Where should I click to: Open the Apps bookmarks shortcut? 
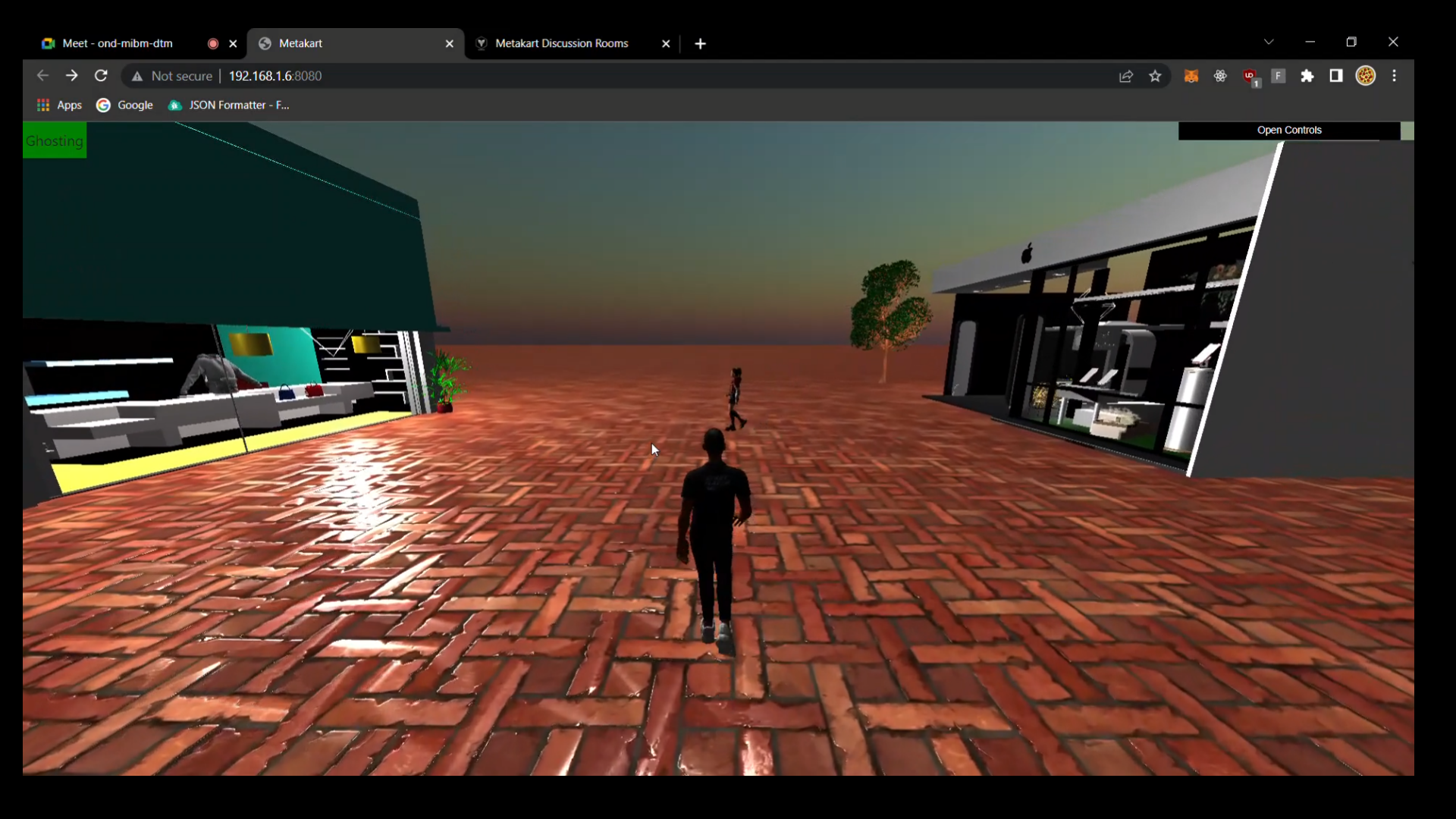click(x=59, y=105)
